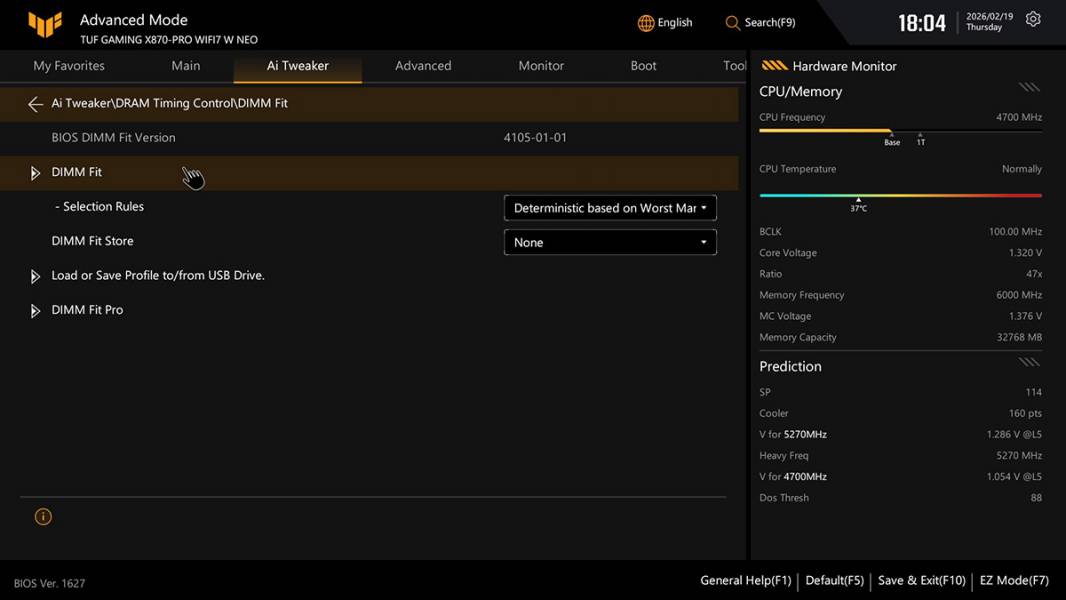The height and width of the screenshot is (600, 1066).
Task: Click the info icon at bottom left
Action: click(43, 517)
